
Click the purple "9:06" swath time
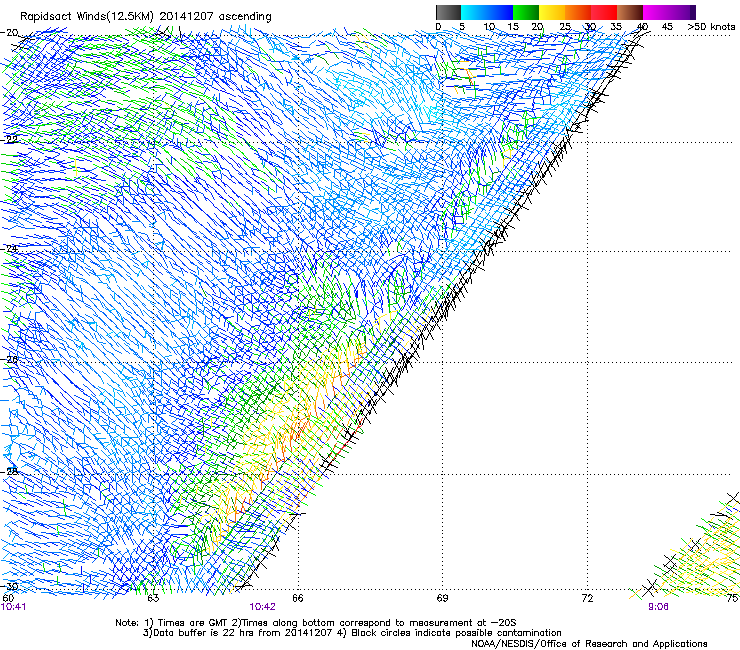(x=658, y=607)
